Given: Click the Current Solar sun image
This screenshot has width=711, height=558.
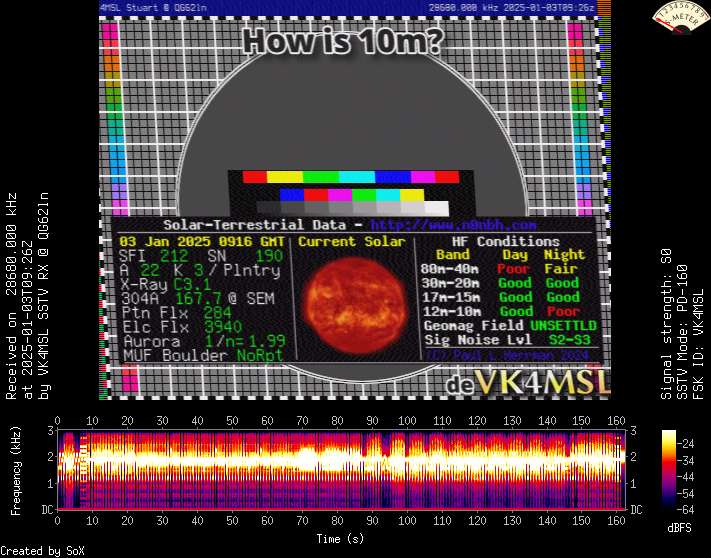Looking at the screenshot, I should point(350,299).
